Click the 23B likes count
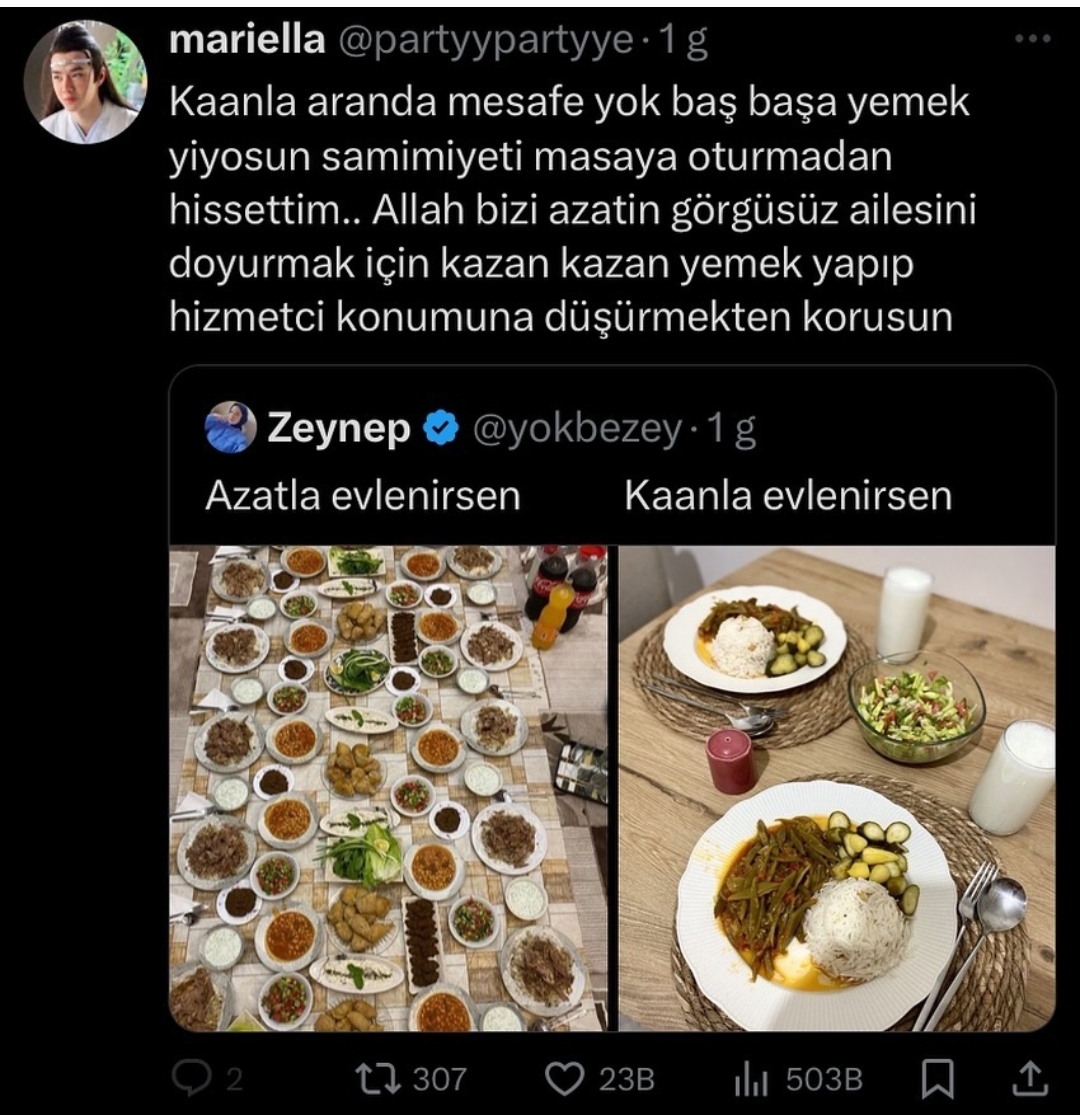 tap(625, 1078)
